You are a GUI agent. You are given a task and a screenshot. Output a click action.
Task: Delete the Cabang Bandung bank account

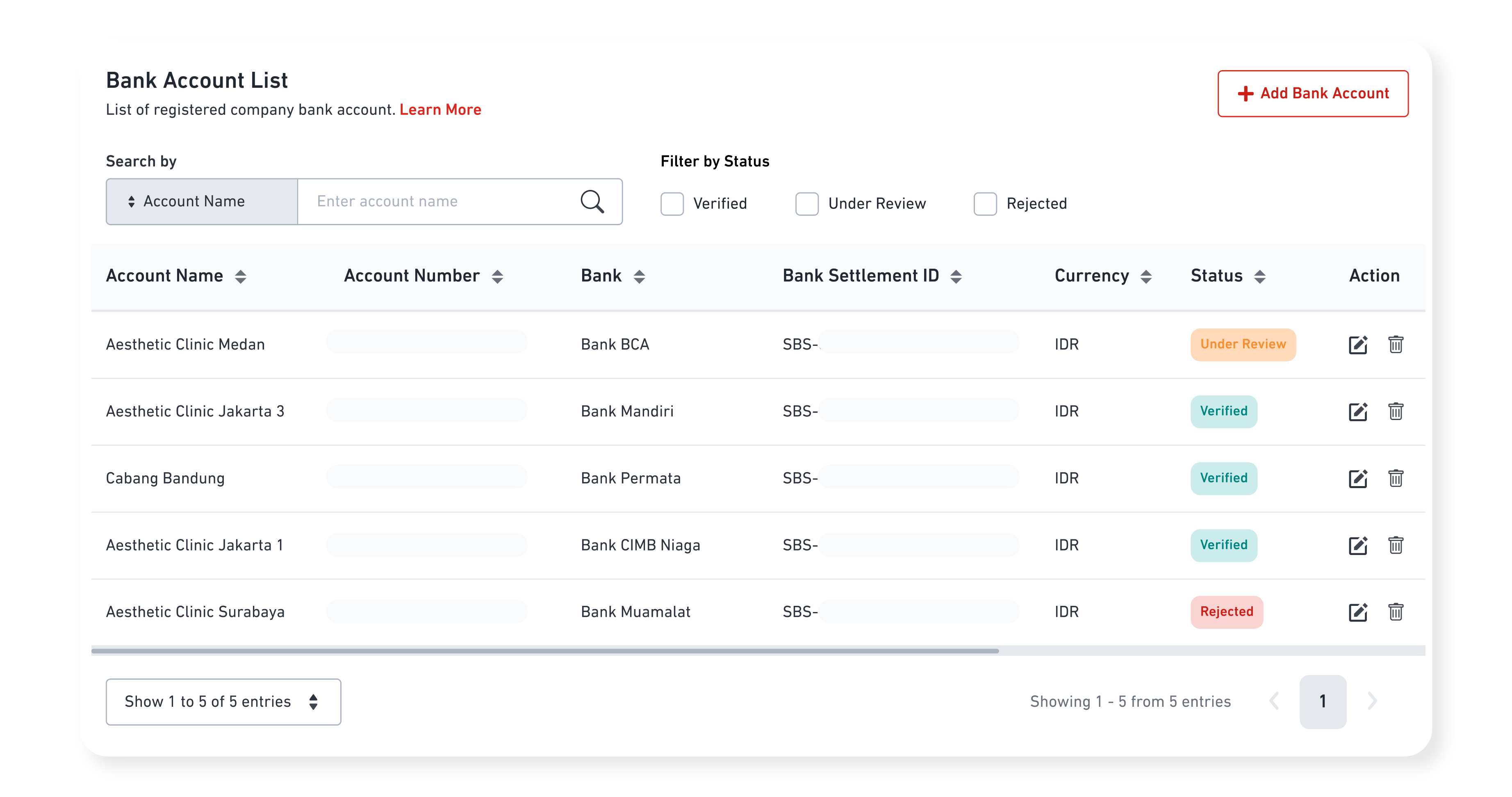[x=1395, y=479]
